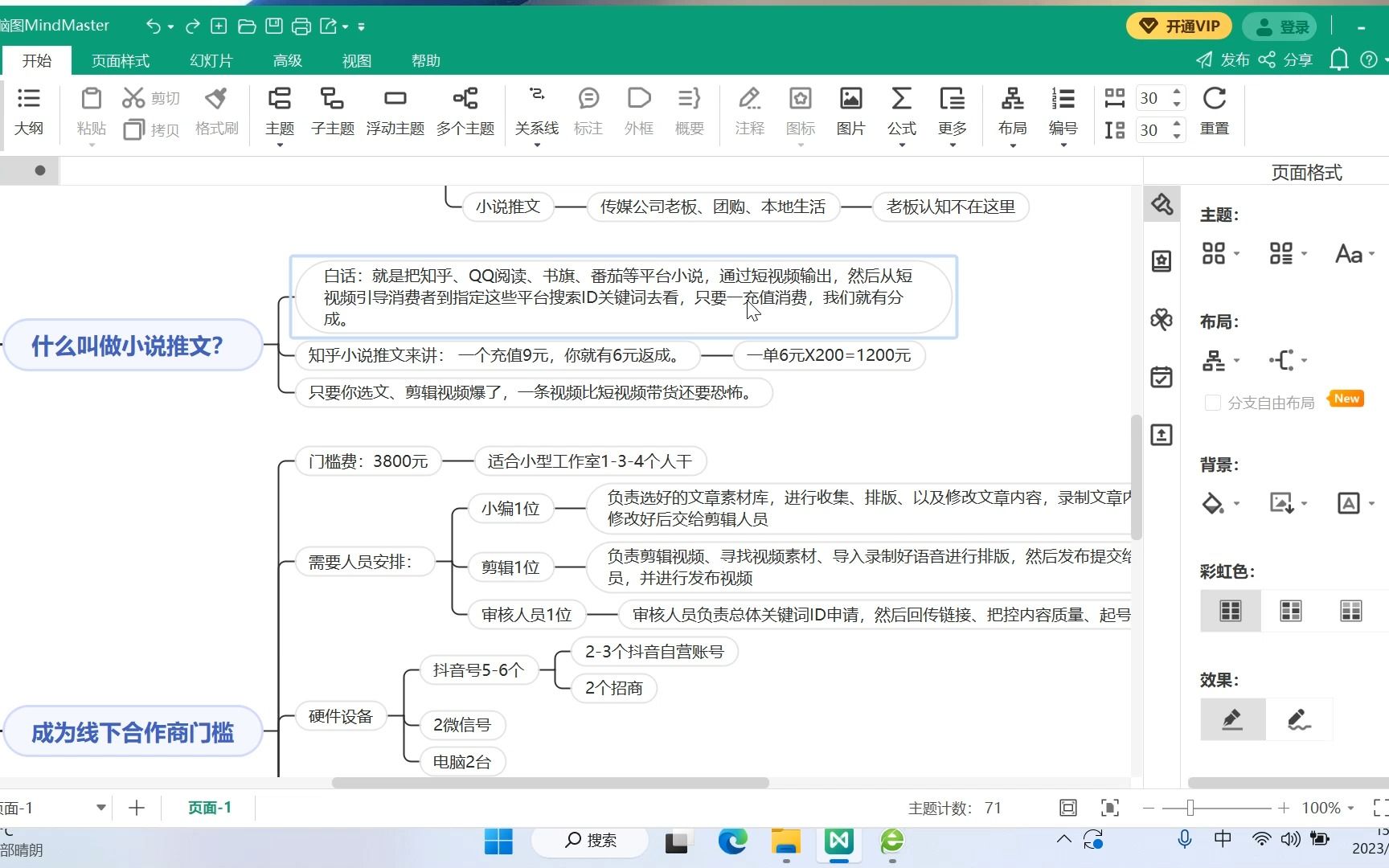The image size is (1389, 868).
Task: Open the 帮助 tab
Action: click(x=426, y=60)
